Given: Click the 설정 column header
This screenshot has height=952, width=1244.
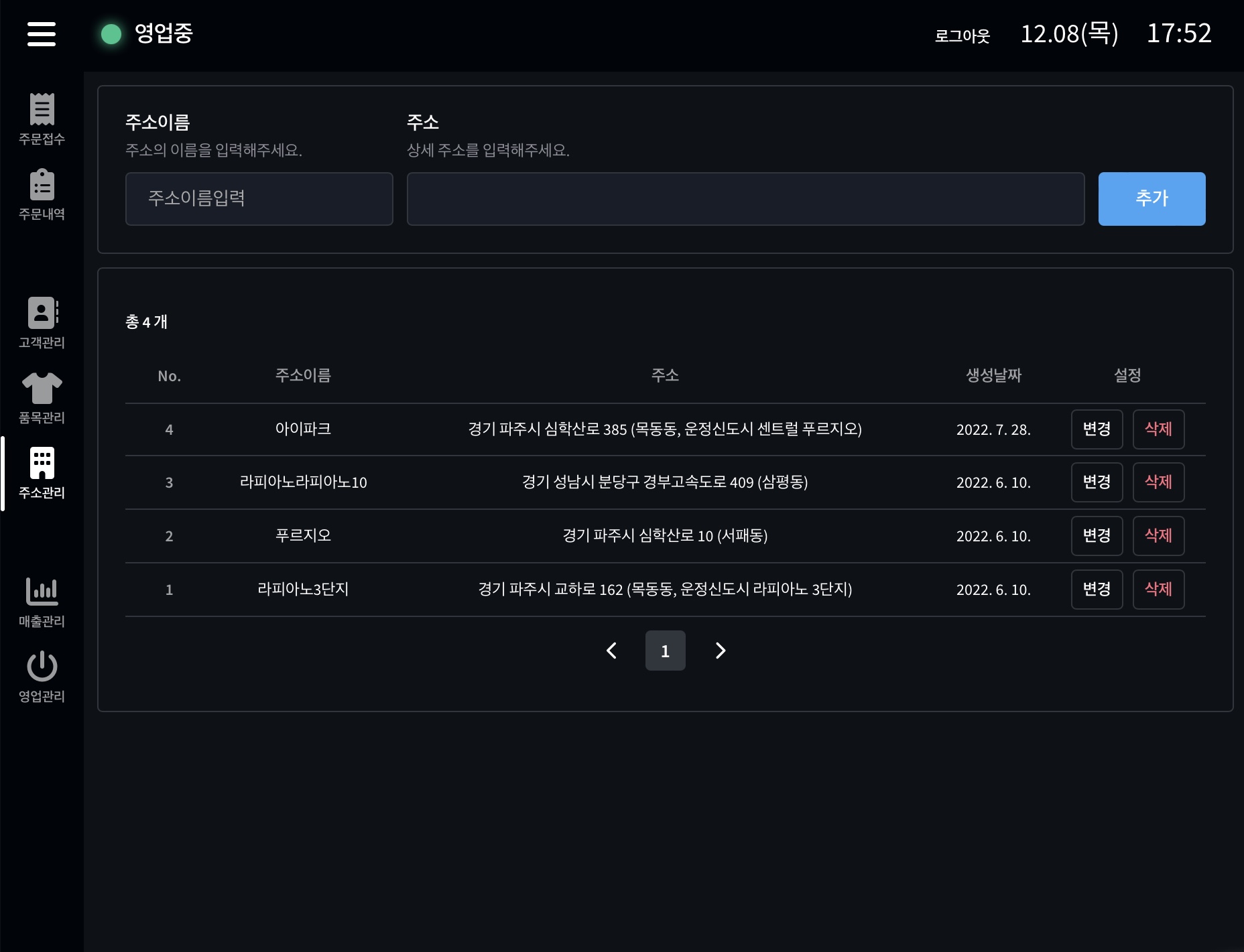Looking at the screenshot, I should 1127,376.
